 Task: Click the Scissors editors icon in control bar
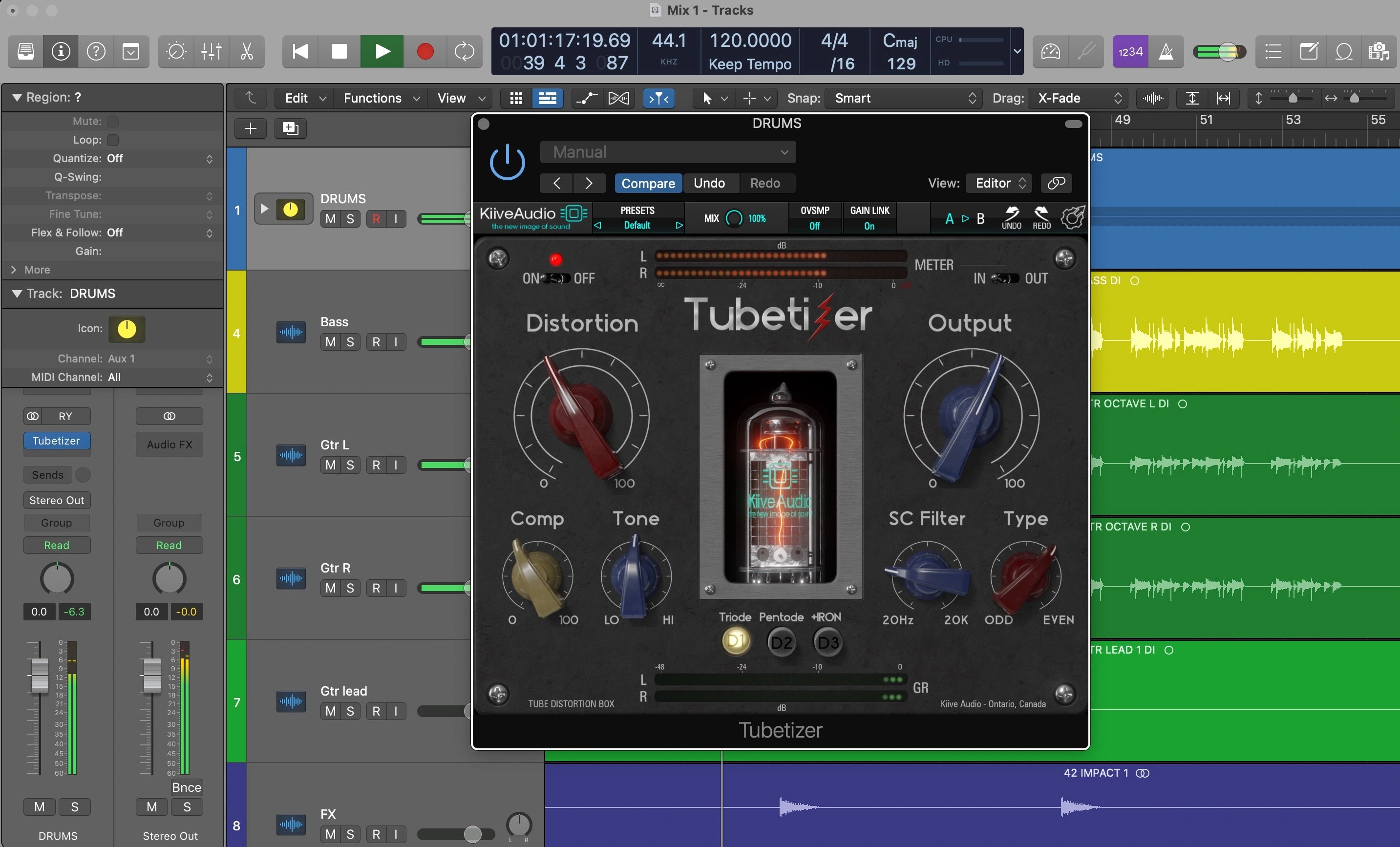[x=246, y=52]
